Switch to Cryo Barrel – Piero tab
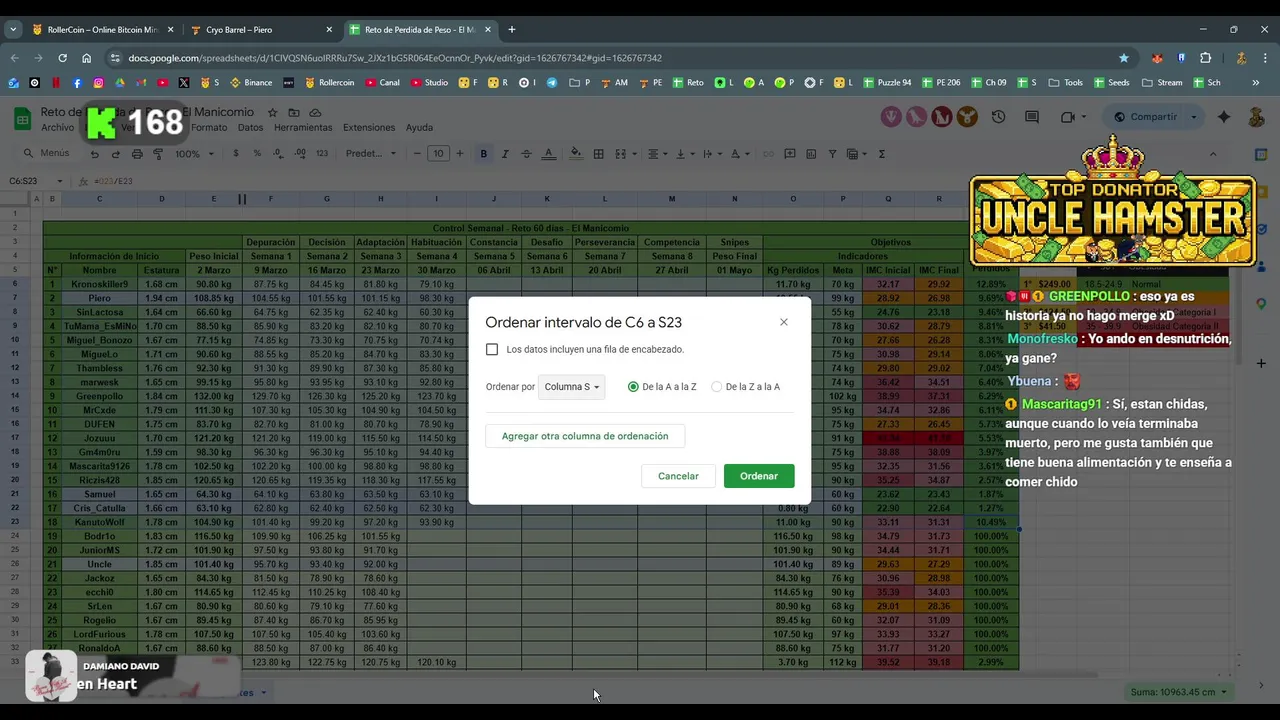Viewport: 1280px width, 720px height. click(x=262, y=30)
